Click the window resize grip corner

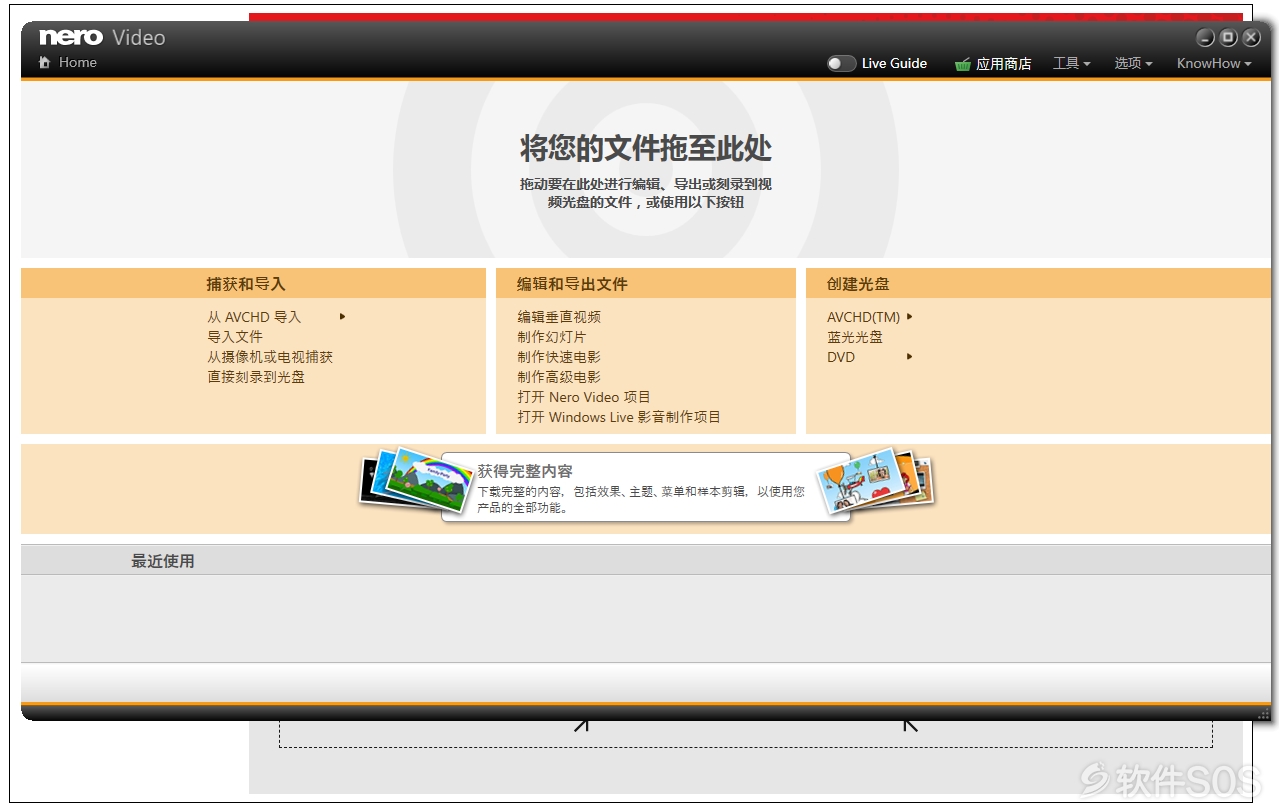(x=1263, y=714)
